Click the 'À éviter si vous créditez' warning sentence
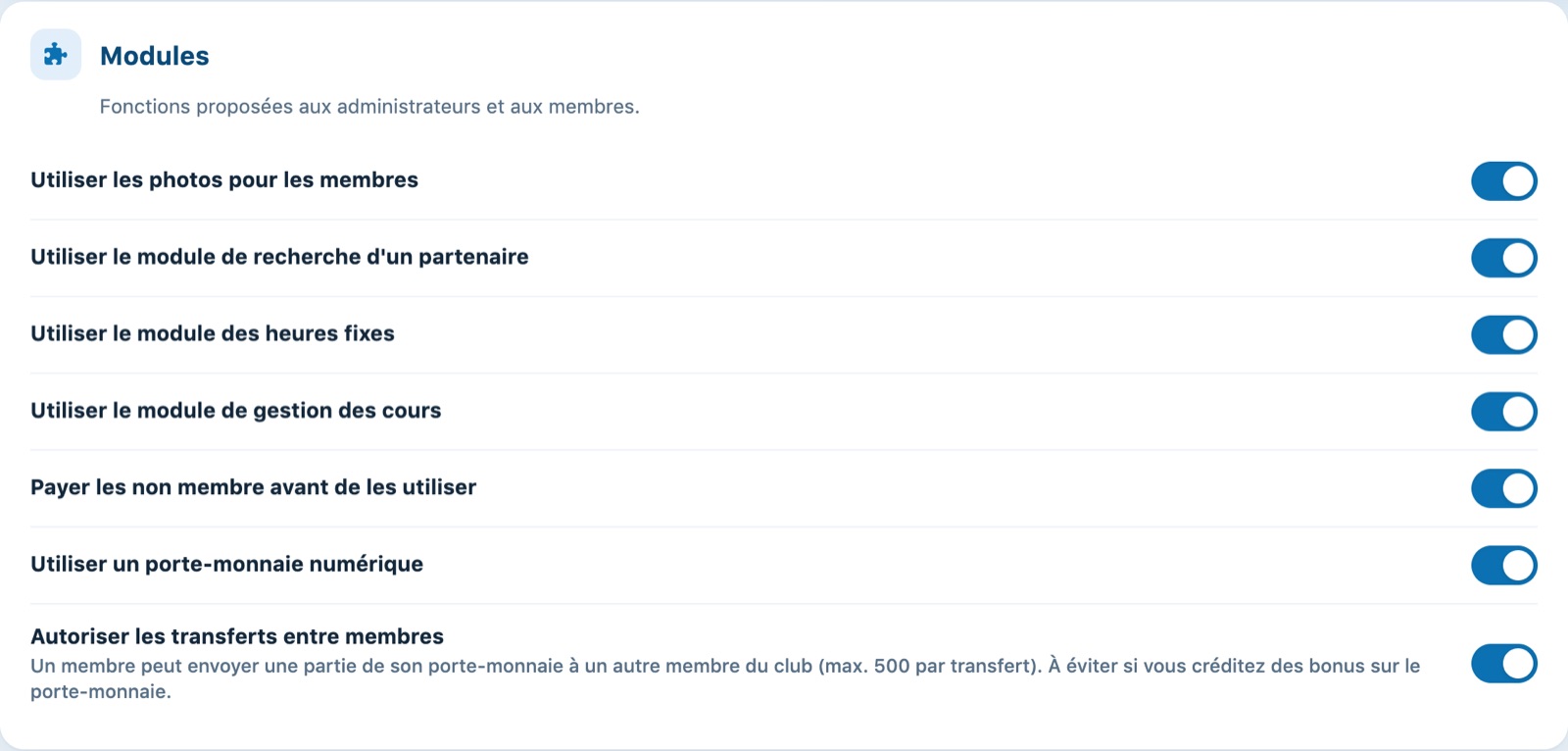This screenshot has height=751, width=1568. [x=1234, y=666]
